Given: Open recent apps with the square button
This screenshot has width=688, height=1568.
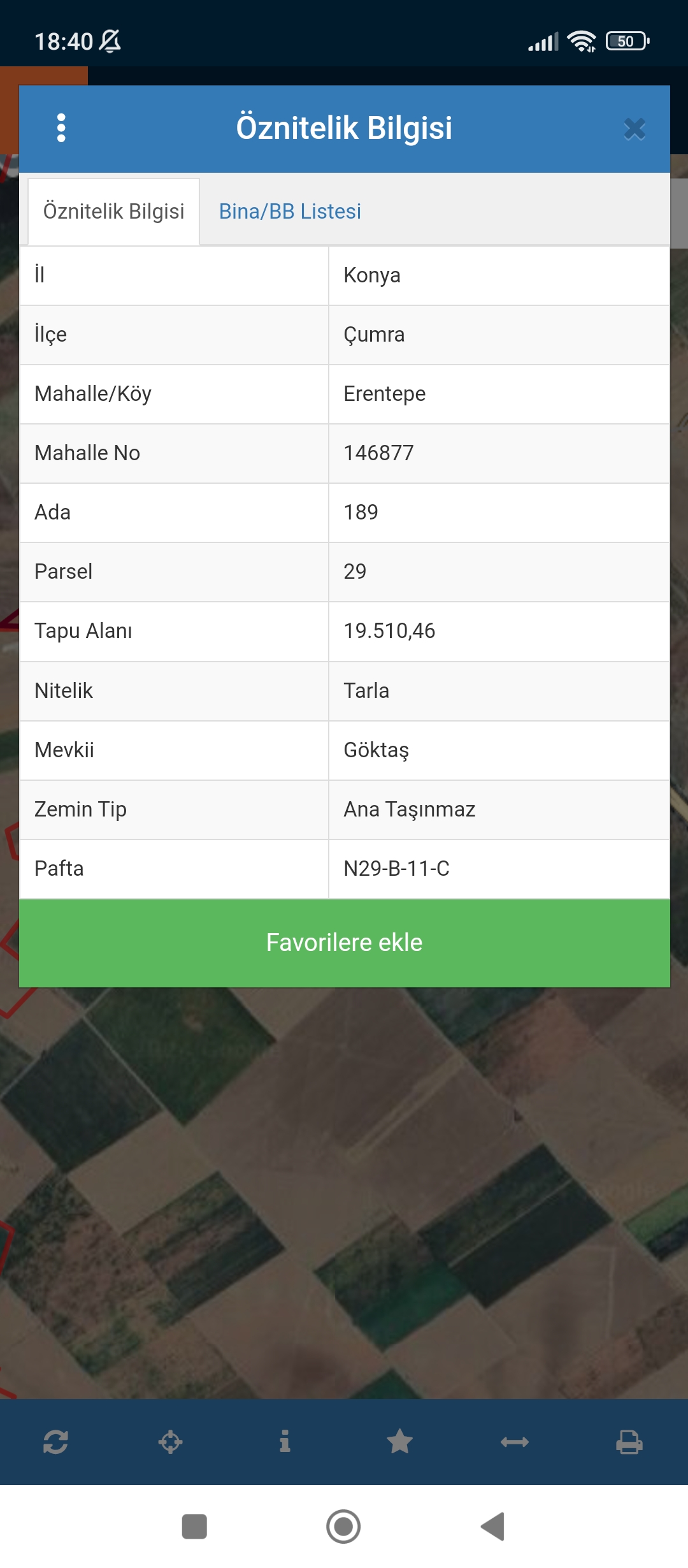Looking at the screenshot, I should click(194, 1527).
